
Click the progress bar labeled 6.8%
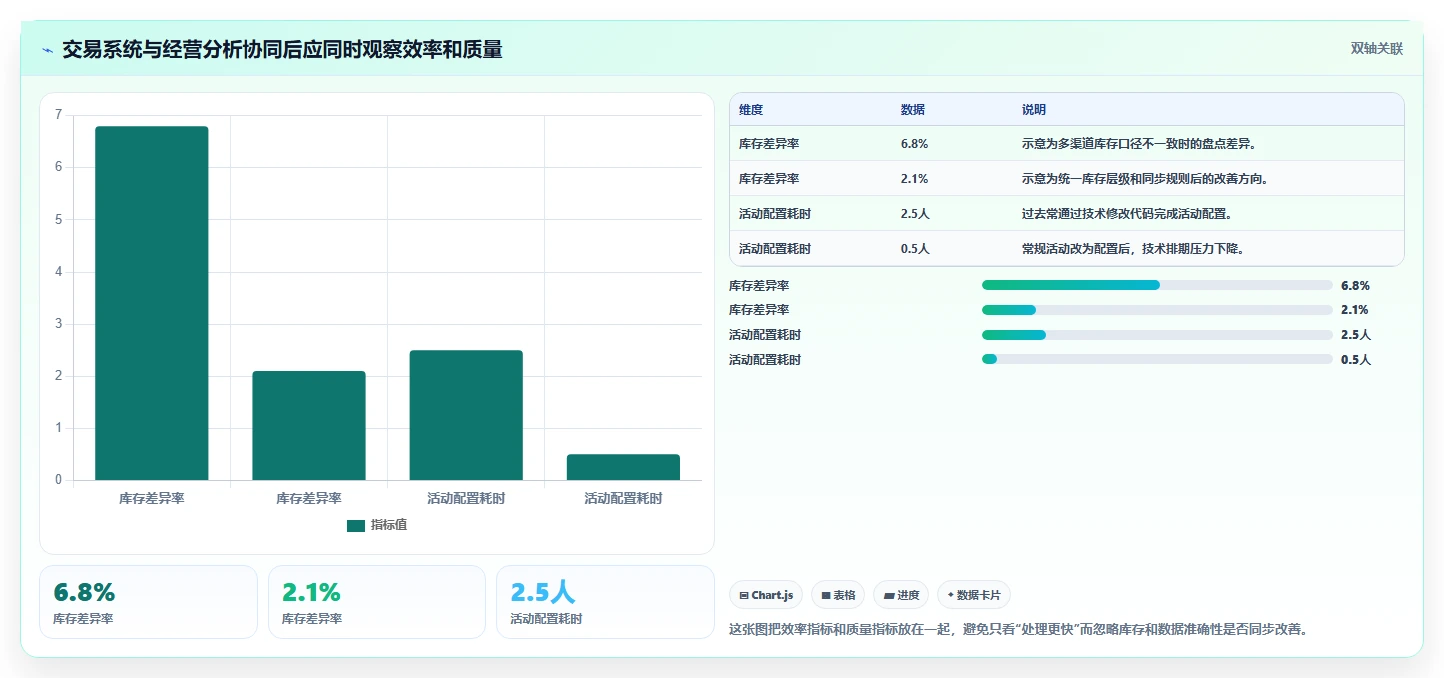1157,285
